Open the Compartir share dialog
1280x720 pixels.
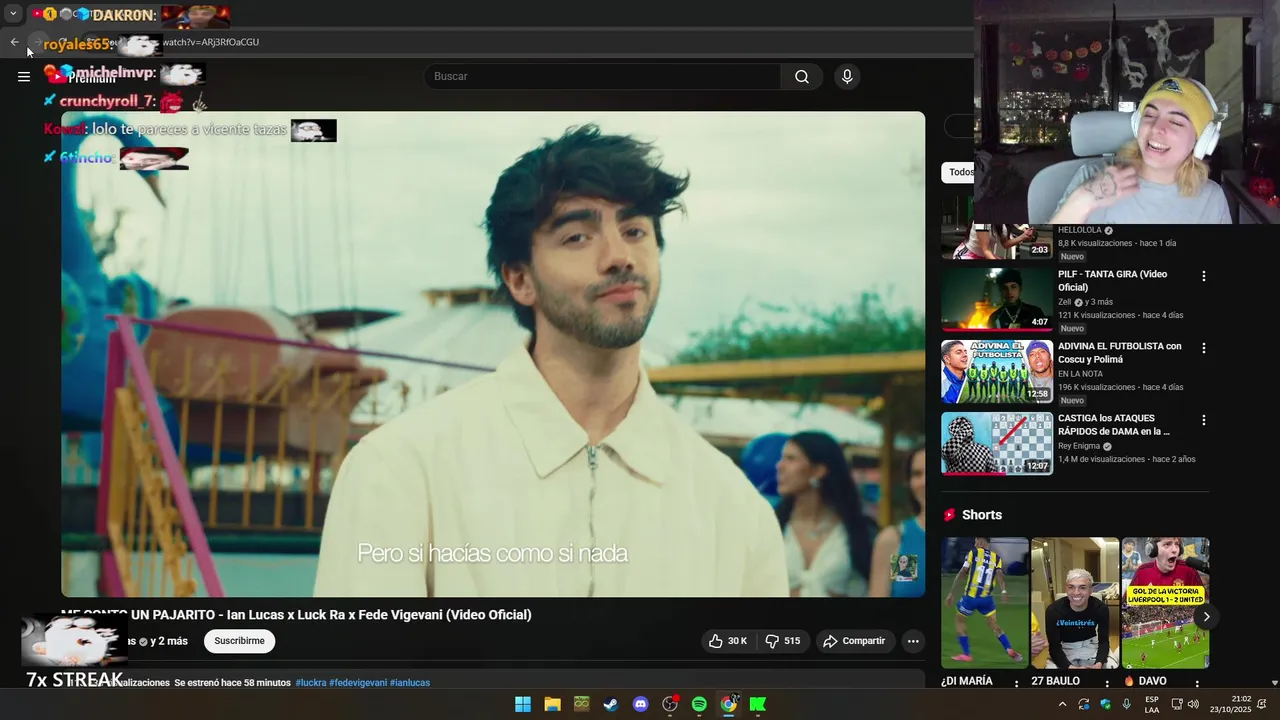click(x=854, y=641)
